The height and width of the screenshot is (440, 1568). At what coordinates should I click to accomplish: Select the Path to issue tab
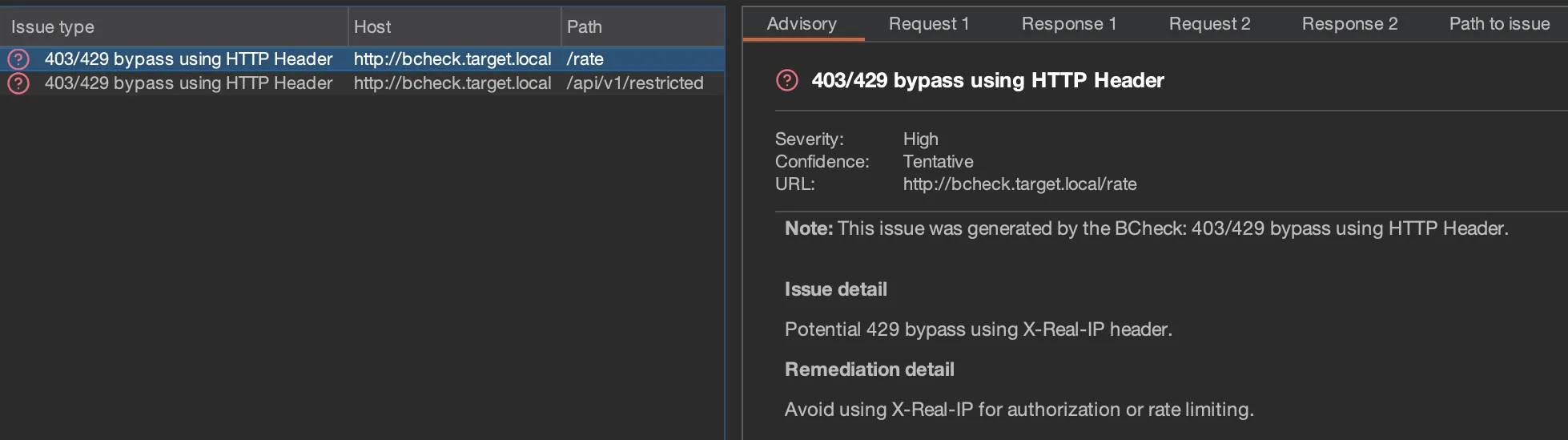pyautogui.click(x=1499, y=24)
